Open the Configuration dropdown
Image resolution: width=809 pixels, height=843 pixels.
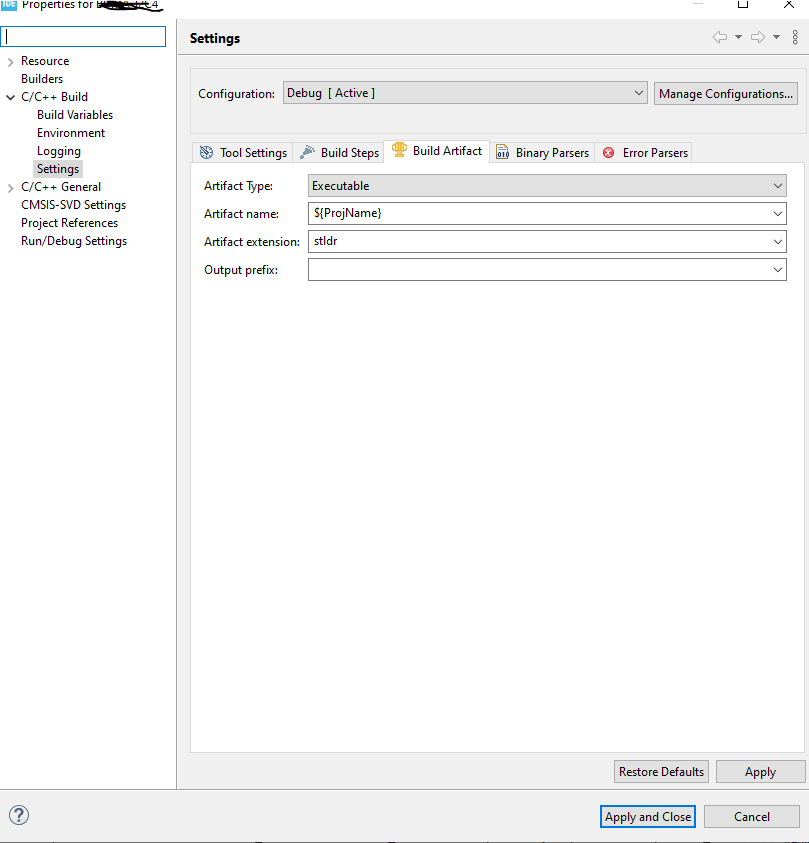tap(639, 93)
